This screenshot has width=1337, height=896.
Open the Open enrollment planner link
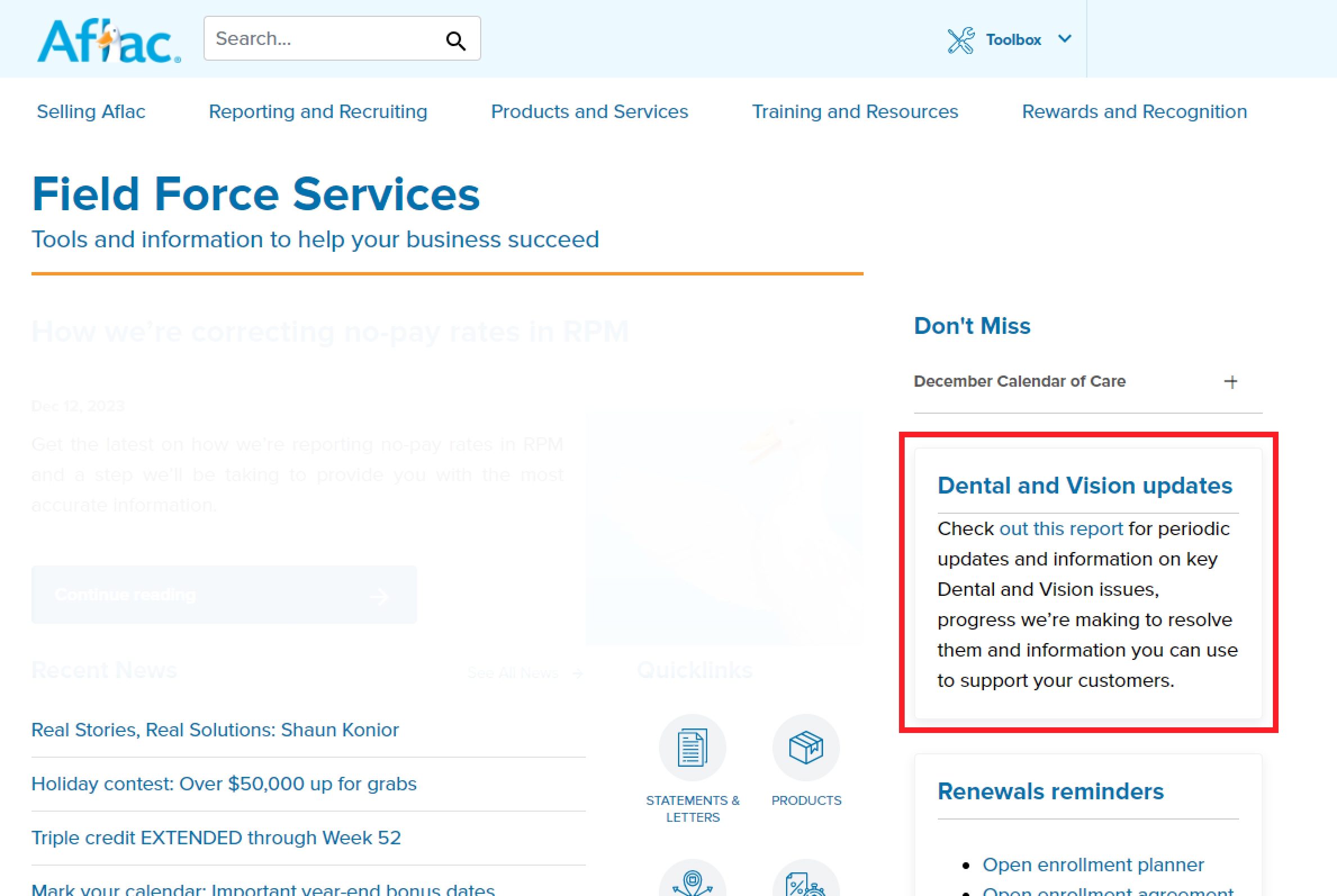(1093, 865)
